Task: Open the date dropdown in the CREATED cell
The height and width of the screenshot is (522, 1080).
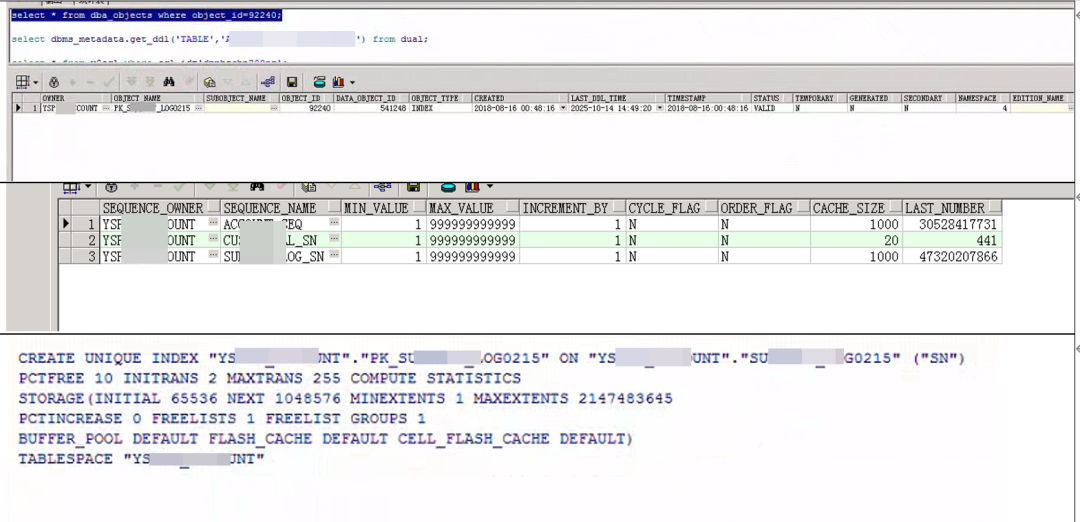Action: [x=564, y=109]
